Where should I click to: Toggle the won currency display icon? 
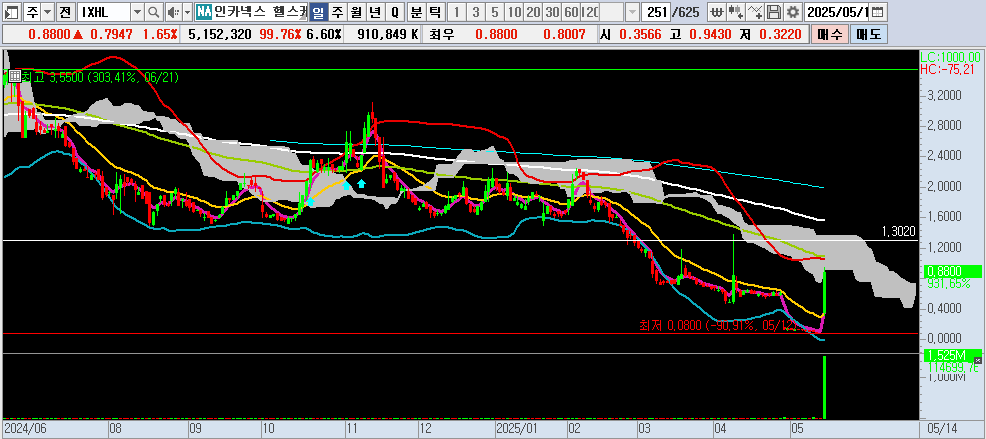(716, 11)
